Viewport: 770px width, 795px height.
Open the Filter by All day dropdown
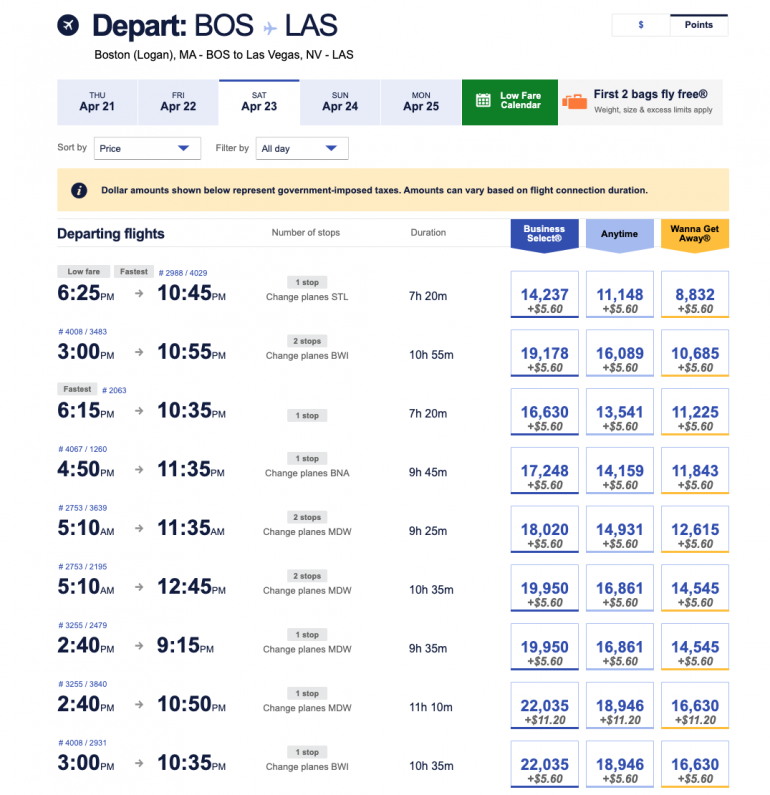302,148
